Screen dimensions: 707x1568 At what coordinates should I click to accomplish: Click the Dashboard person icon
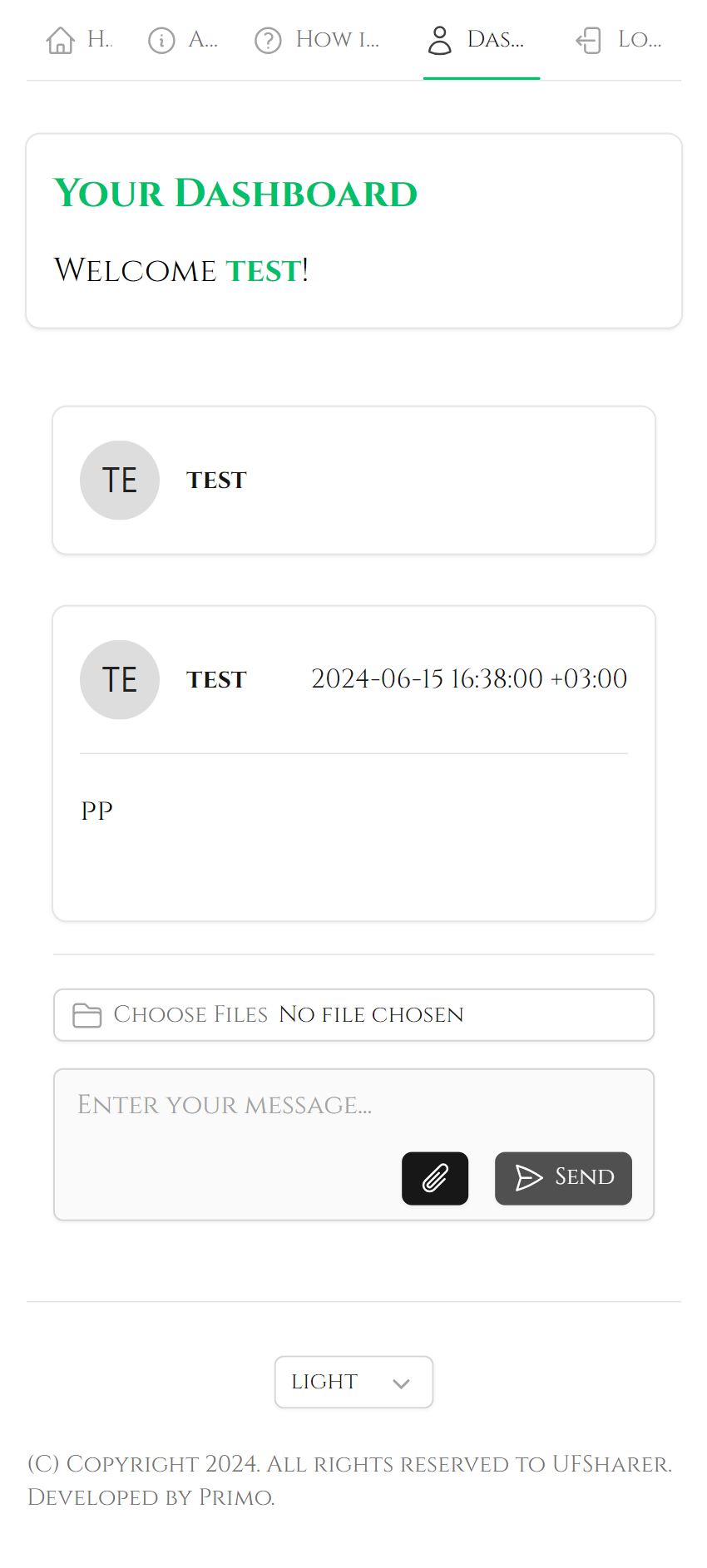[x=439, y=40]
